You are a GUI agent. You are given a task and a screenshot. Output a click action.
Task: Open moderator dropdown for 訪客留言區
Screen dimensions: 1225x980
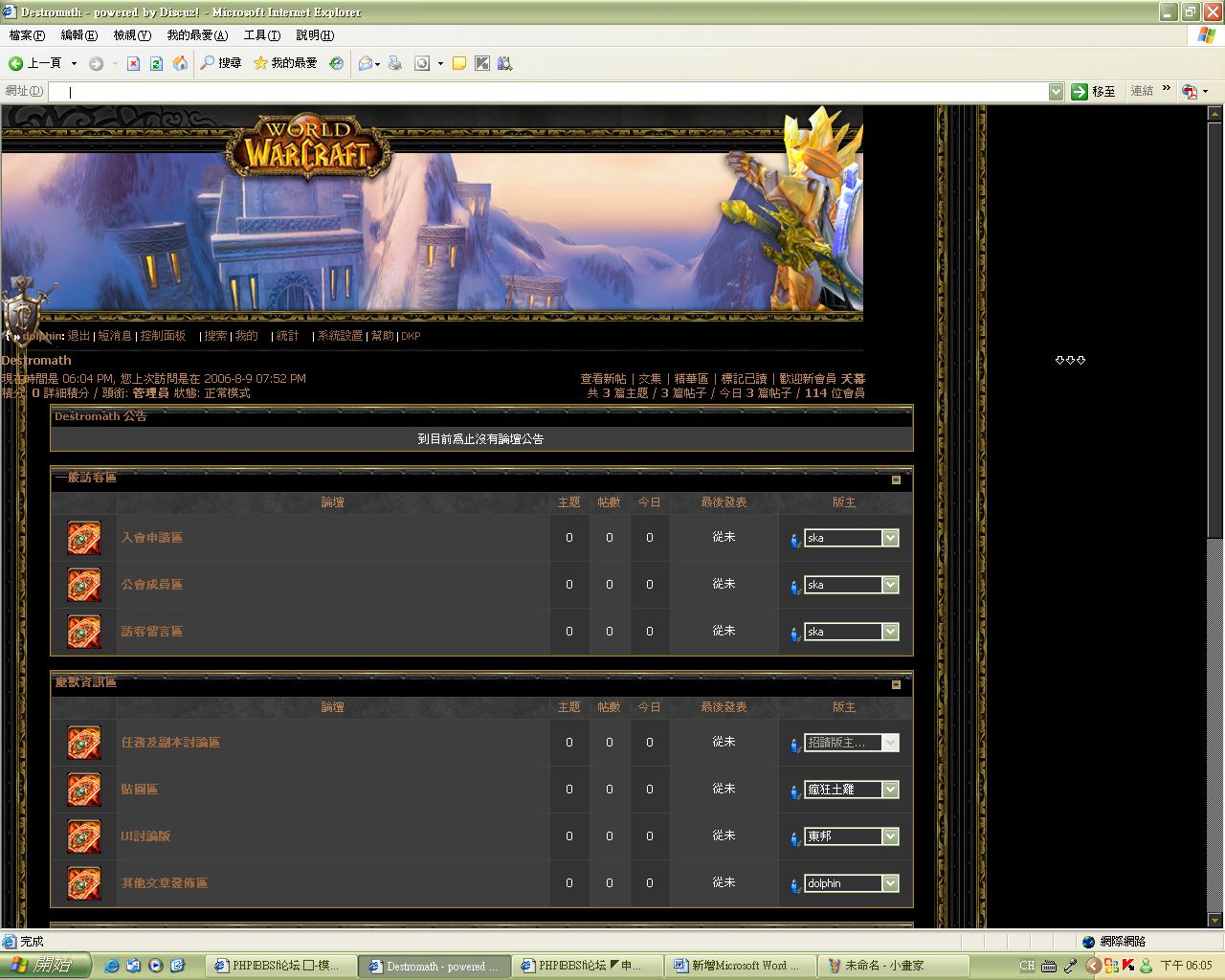click(x=890, y=632)
